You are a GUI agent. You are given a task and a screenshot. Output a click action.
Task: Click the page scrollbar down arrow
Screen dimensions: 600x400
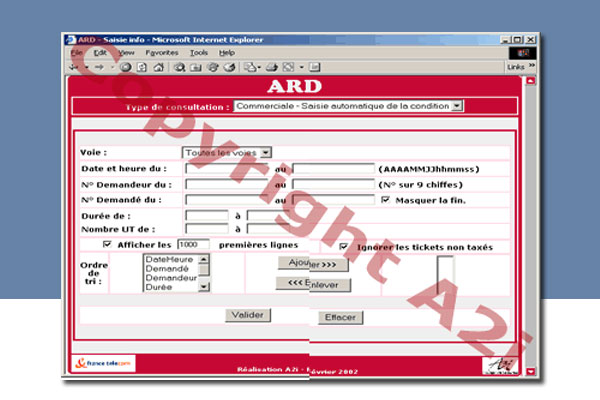click(530, 371)
